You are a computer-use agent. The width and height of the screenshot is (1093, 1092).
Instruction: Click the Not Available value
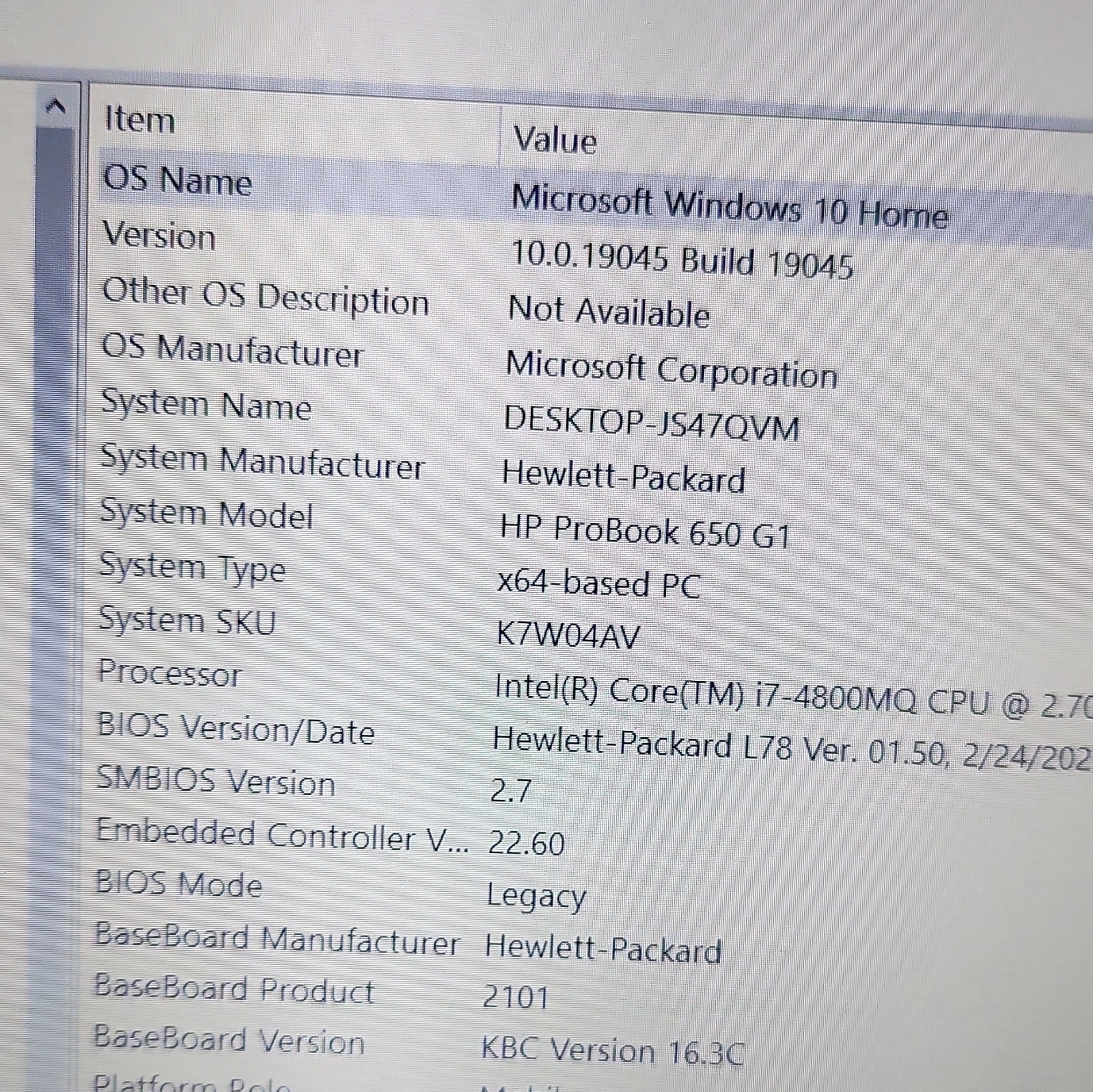pyautogui.click(x=609, y=312)
